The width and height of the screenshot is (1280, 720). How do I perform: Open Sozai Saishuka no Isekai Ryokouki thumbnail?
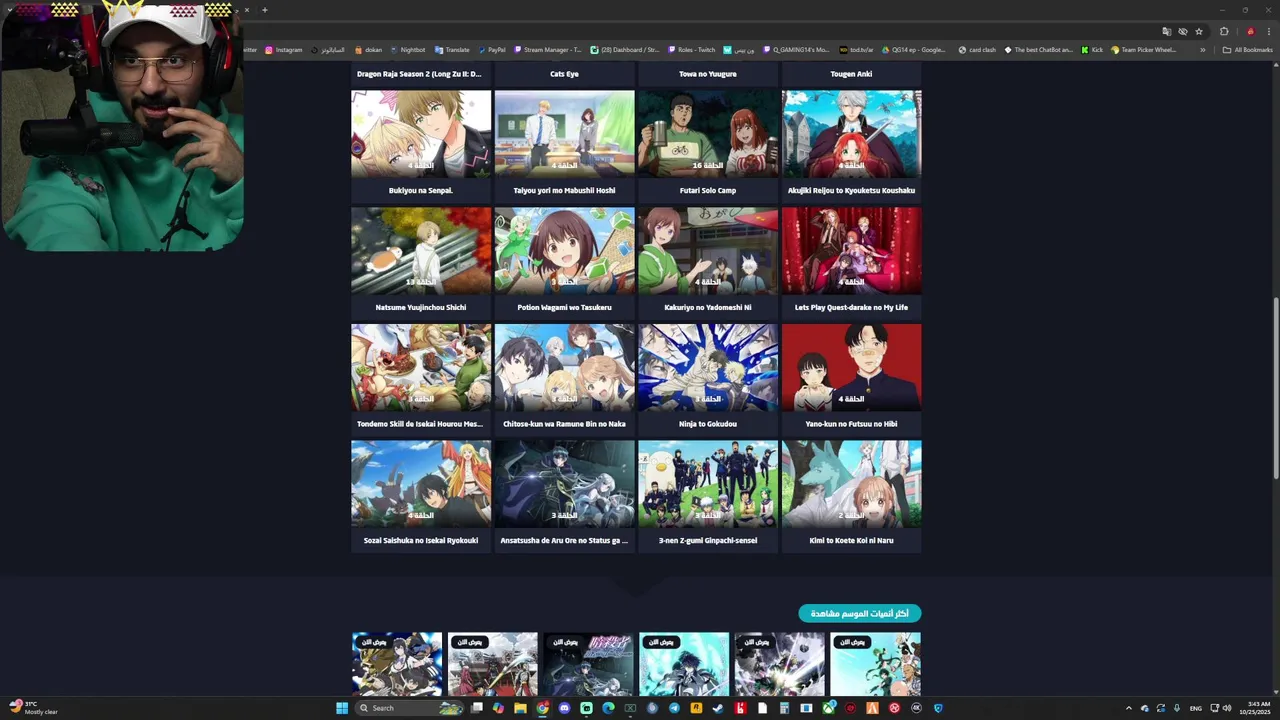(421, 484)
